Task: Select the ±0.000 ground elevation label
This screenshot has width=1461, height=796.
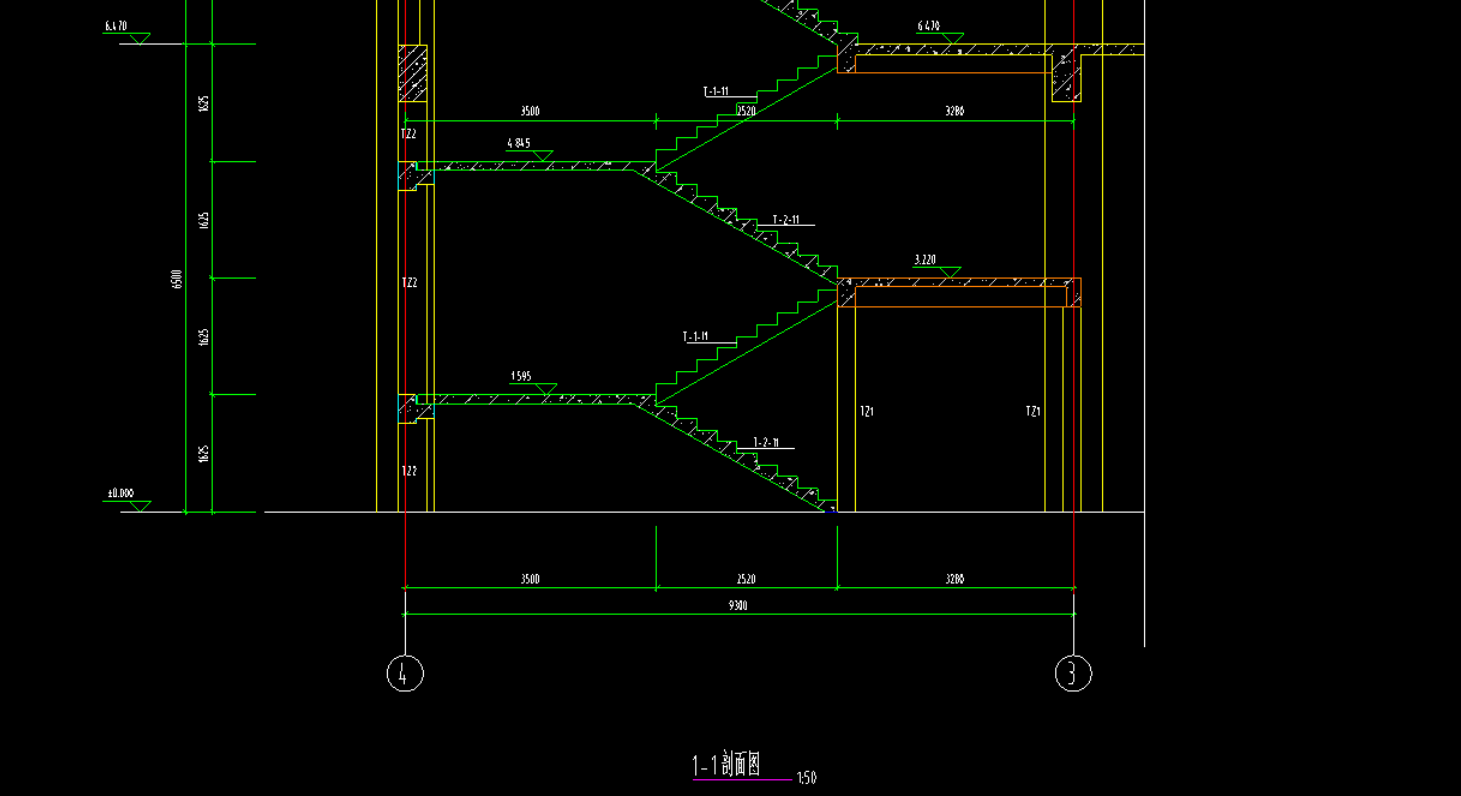Action: 121,494
